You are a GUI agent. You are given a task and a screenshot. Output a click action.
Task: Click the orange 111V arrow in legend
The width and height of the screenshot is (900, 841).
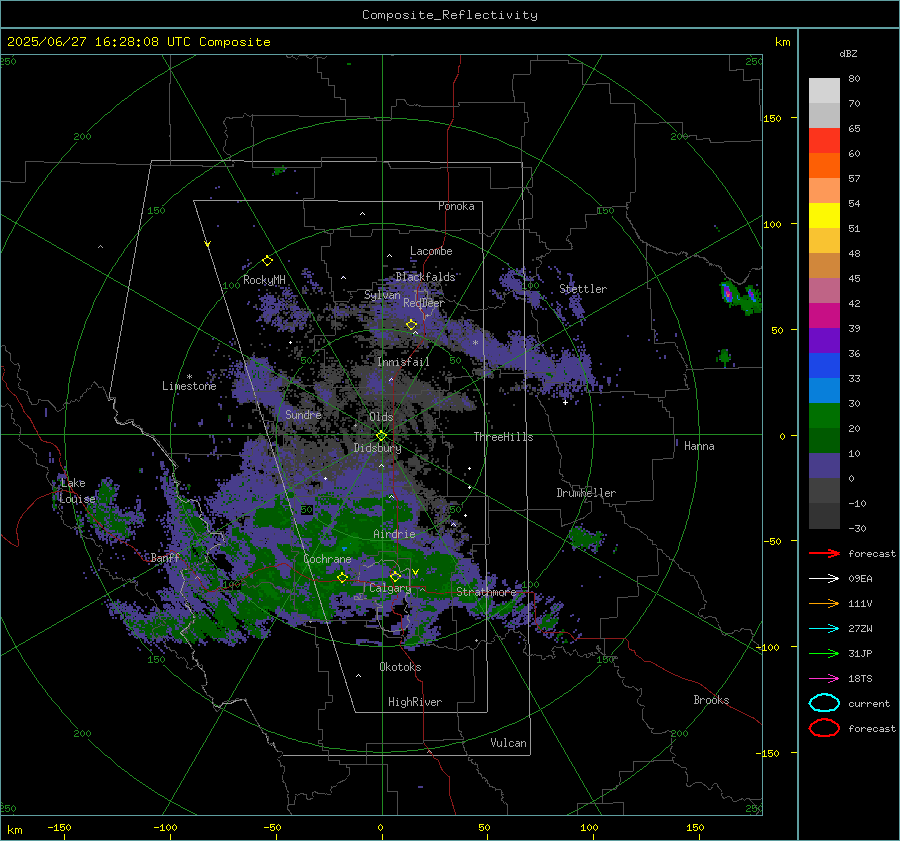pos(824,603)
